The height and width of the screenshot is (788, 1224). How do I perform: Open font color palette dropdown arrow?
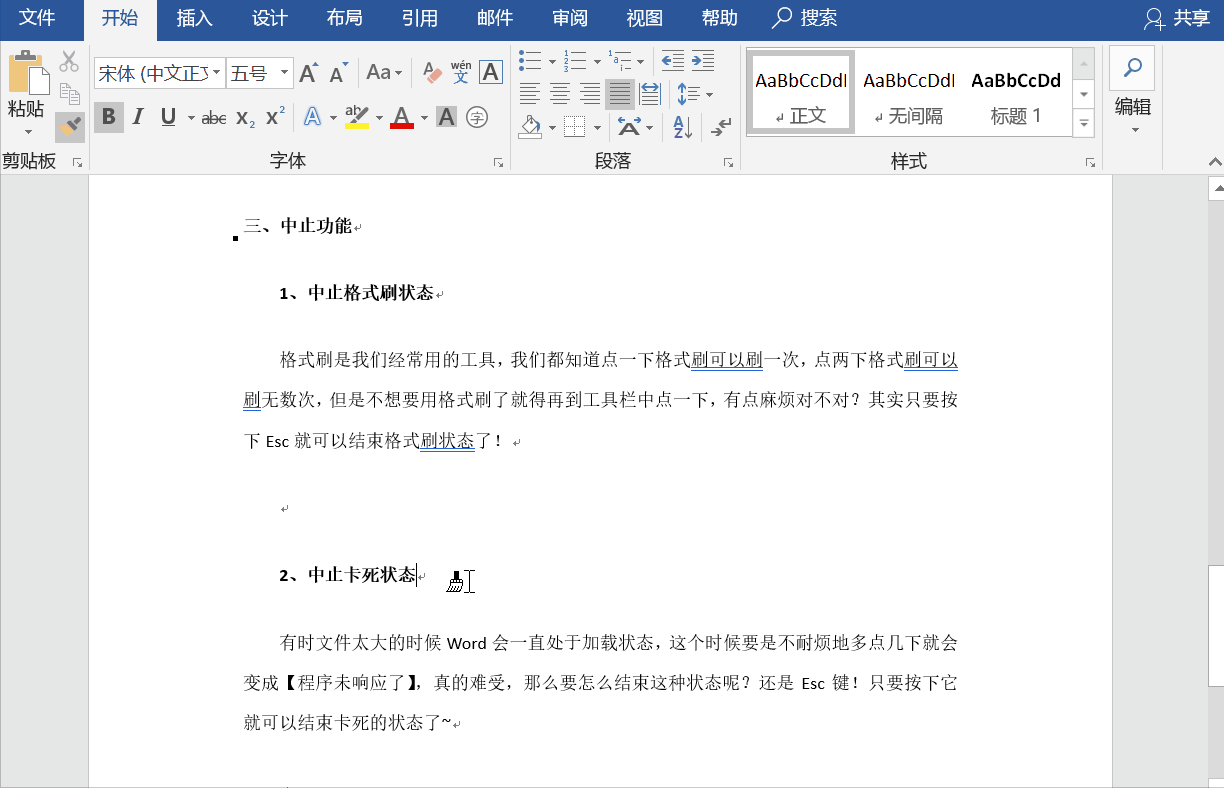(x=424, y=118)
